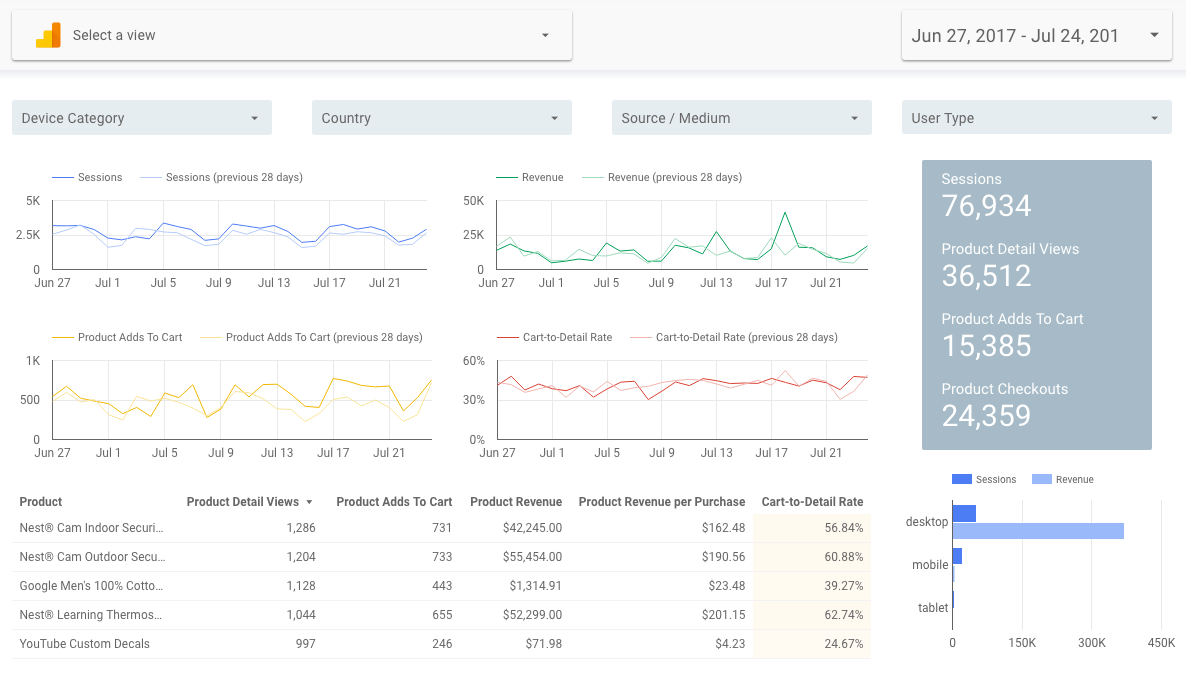Click the sort arrow beside Product Detail Views
Image resolution: width=1186 pixels, height=675 pixels.
point(309,502)
